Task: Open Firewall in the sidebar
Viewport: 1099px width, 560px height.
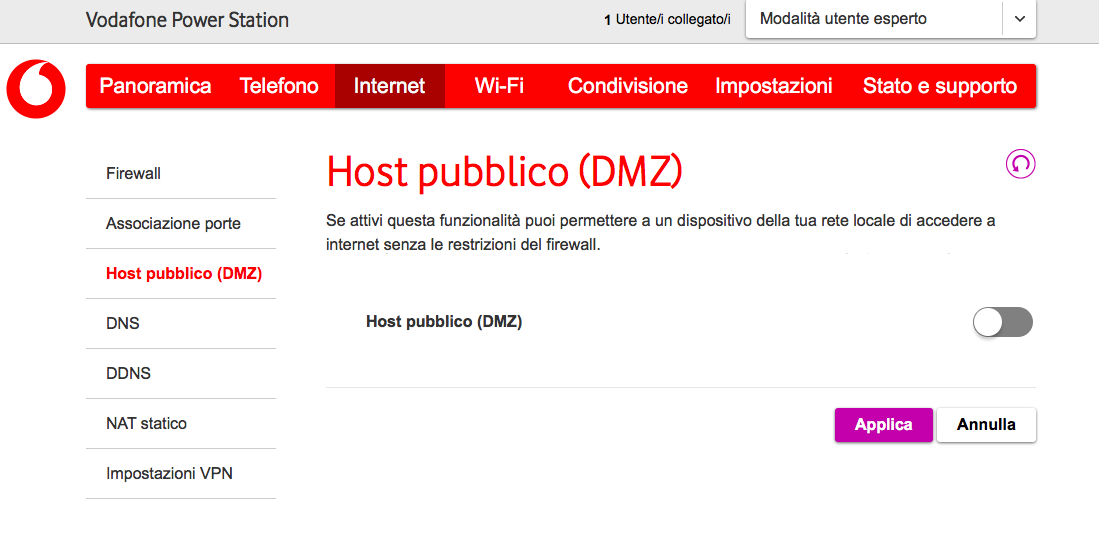Action: 133,174
